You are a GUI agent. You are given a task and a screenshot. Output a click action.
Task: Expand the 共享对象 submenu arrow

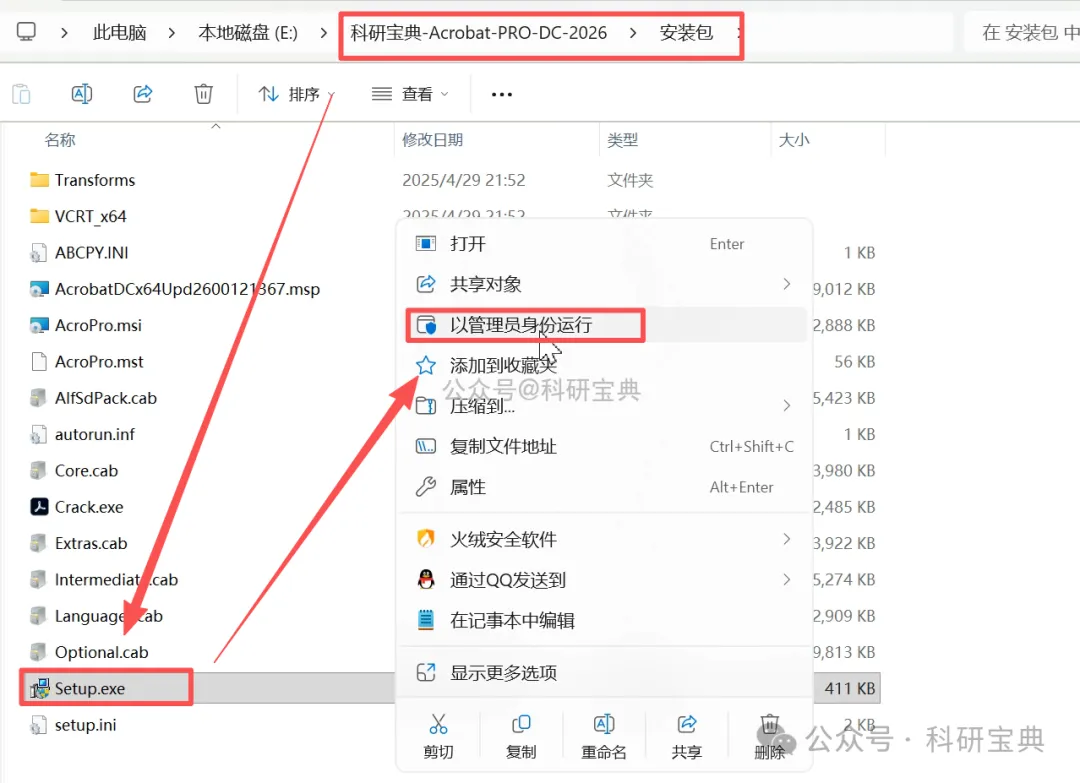[787, 284]
